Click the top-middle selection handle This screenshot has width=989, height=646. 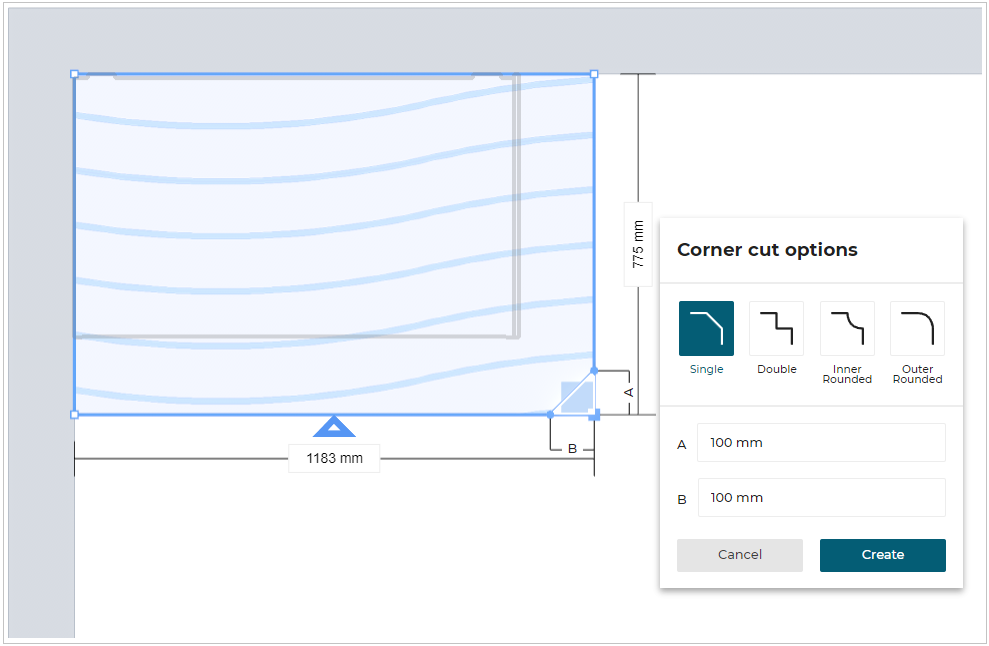[x=334, y=74]
